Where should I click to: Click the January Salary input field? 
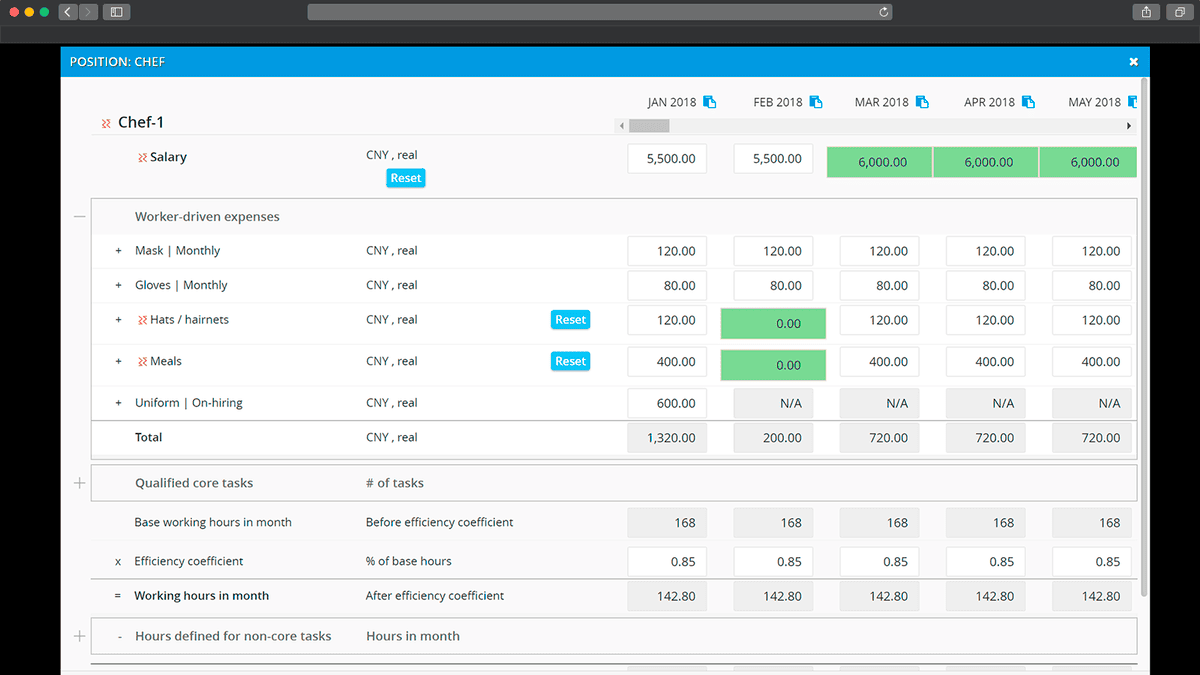(667, 159)
